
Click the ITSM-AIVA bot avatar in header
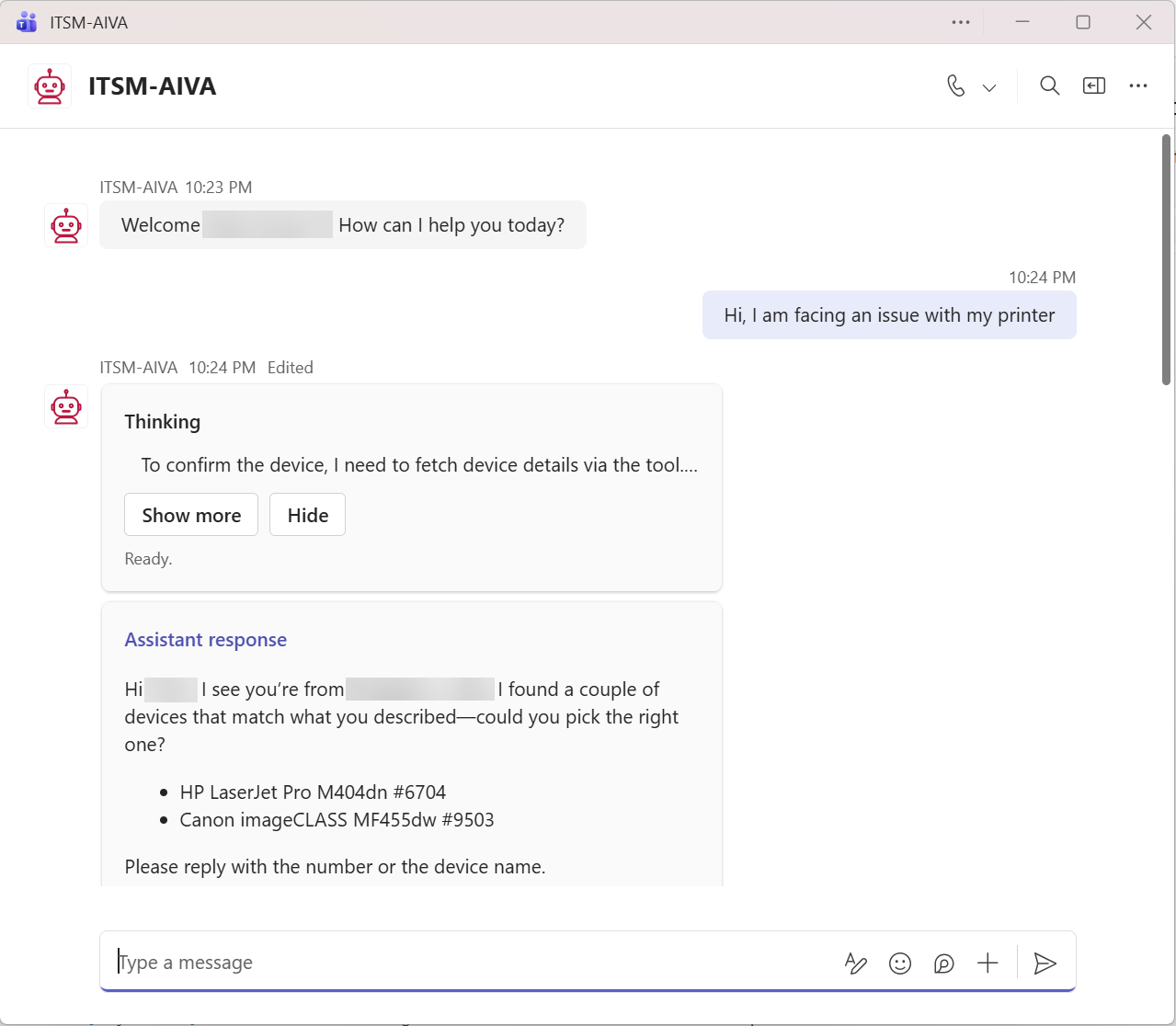coord(50,86)
